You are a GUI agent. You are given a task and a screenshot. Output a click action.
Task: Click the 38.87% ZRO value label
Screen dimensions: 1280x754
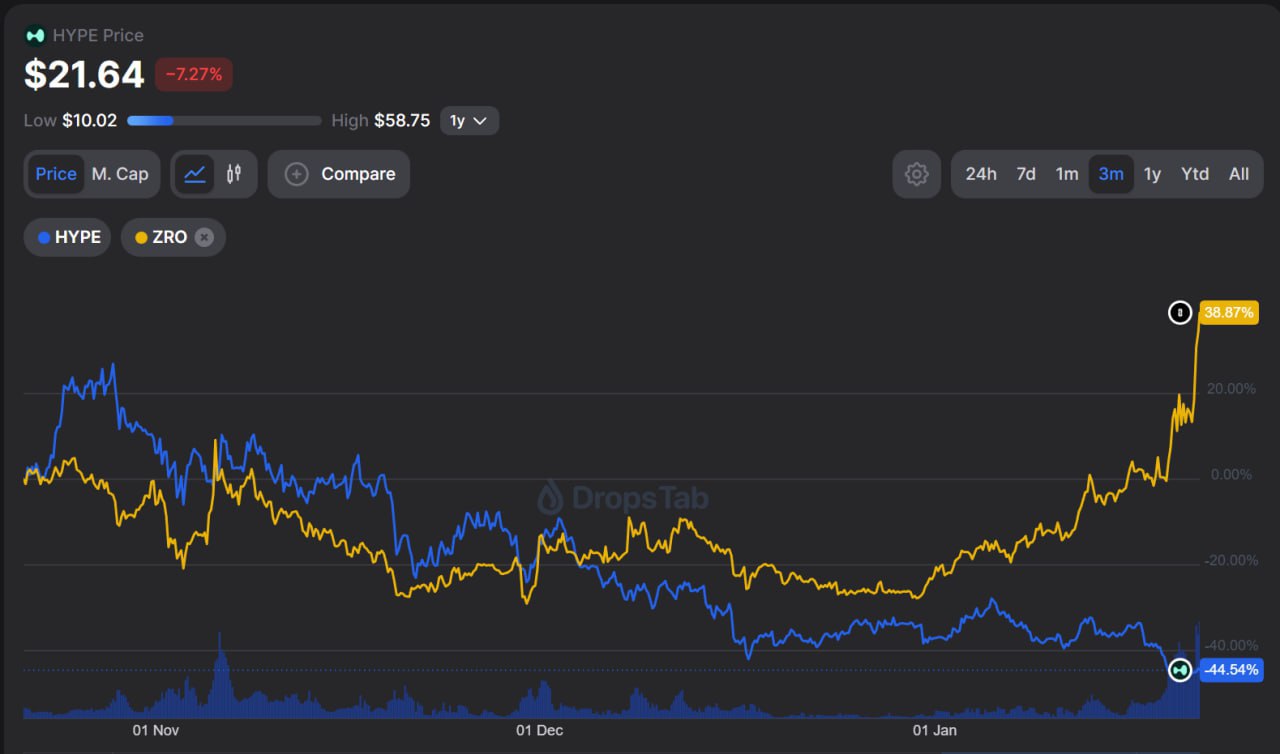pos(1229,313)
